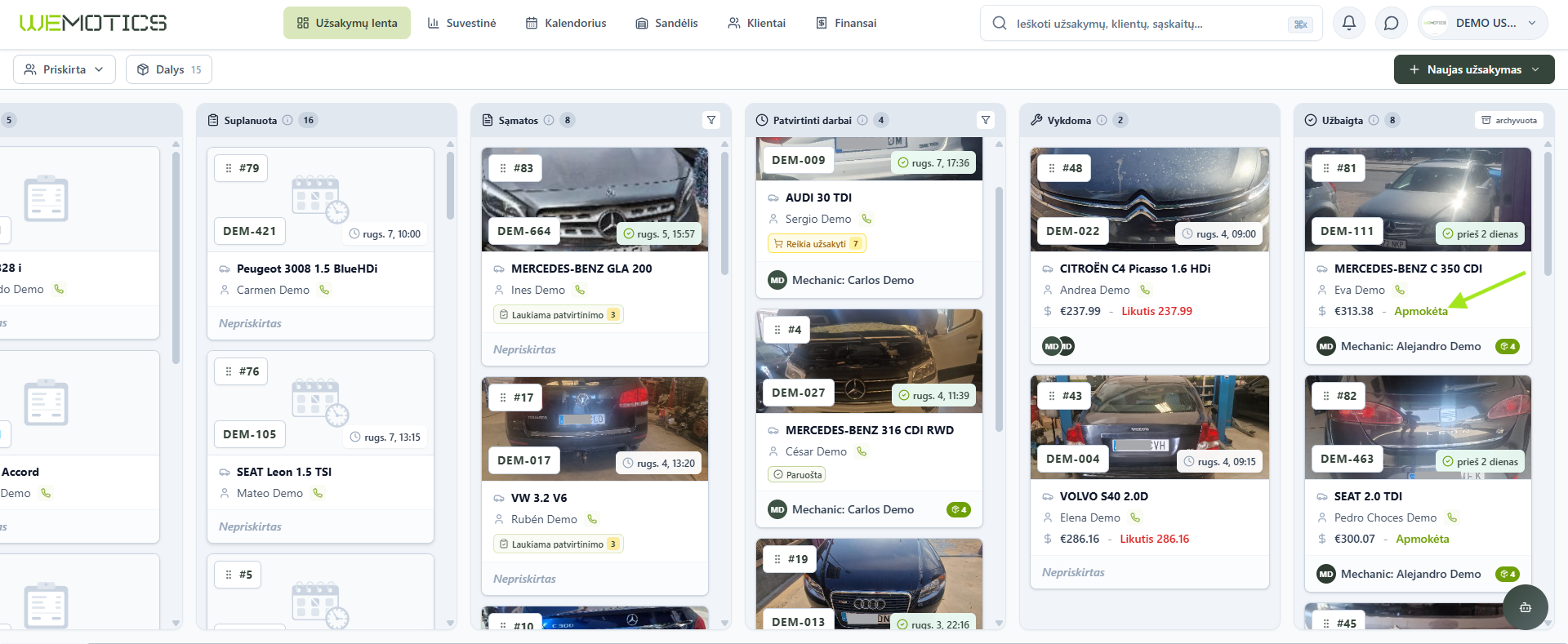
Task: Show info for Užbaigta column
Action: coord(1374,120)
